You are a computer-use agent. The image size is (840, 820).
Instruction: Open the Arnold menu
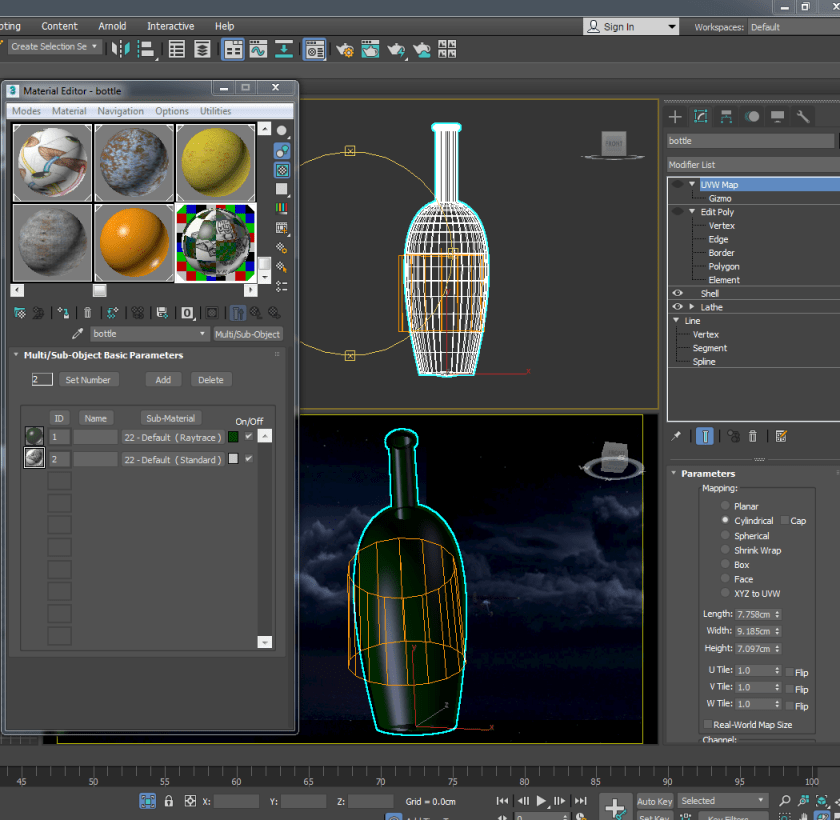(x=112, y=26)
